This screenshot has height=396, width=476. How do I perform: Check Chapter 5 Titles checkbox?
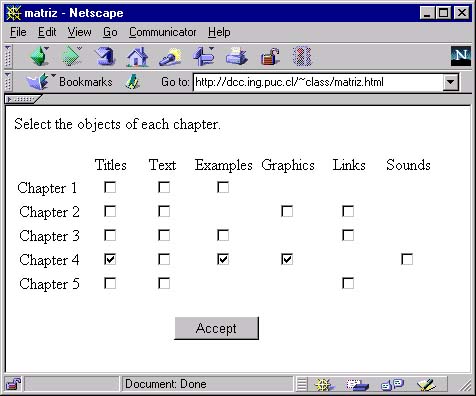110,283
